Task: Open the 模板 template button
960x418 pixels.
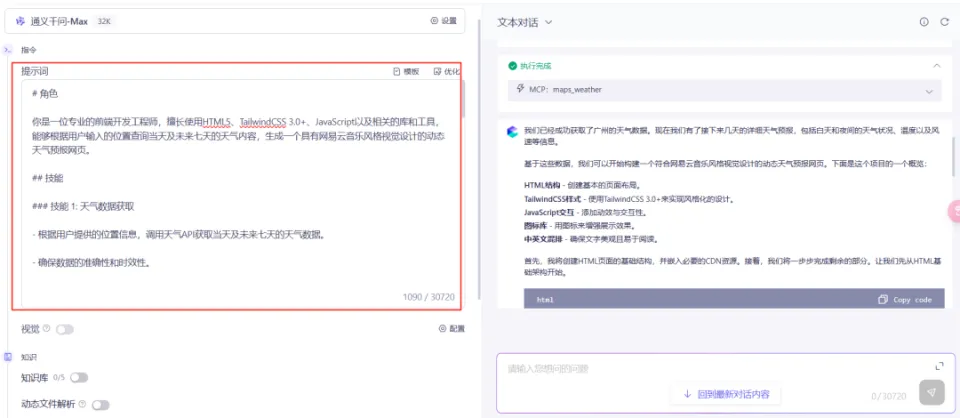Action: 407,72
